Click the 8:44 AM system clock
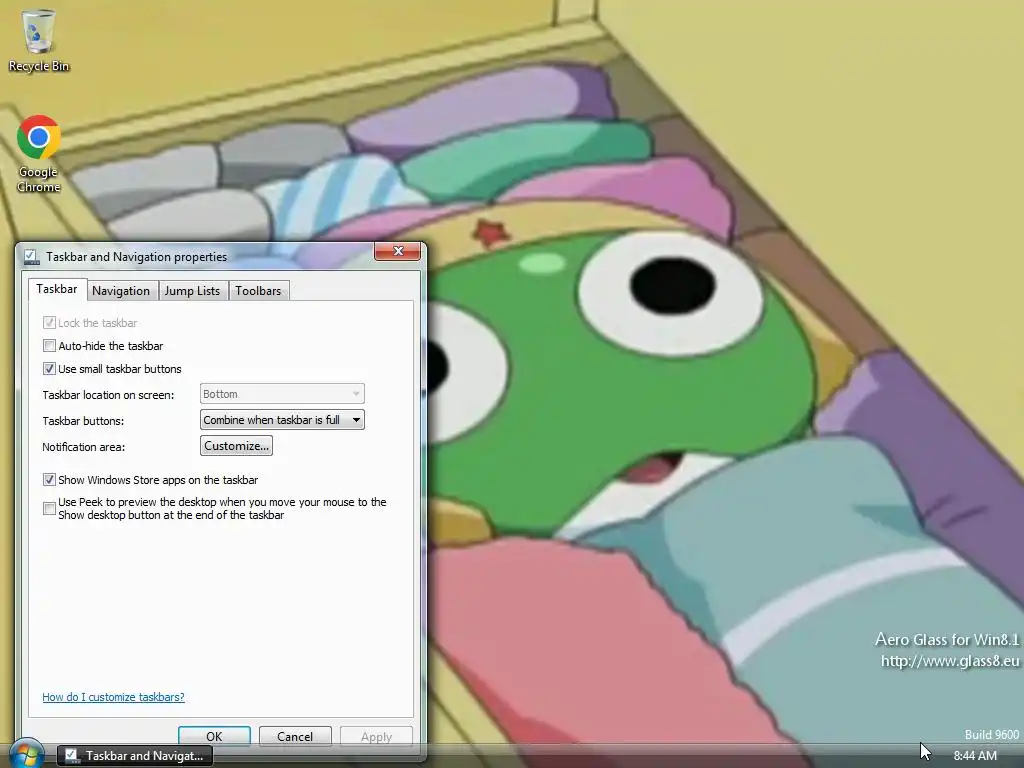Image resolution: width=1024 pixels, height=768 pixels. 975,756
